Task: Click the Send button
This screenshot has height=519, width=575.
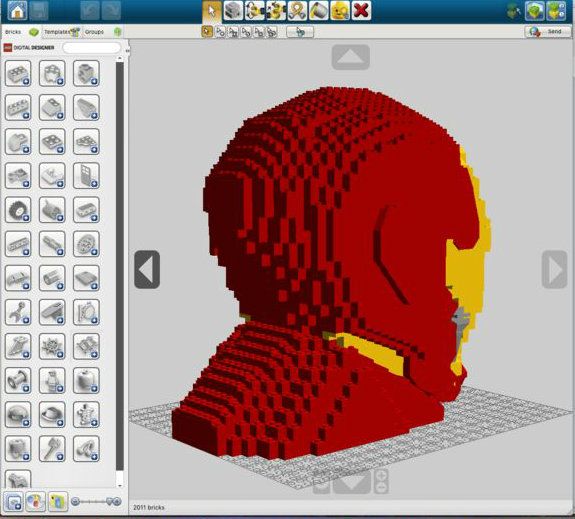Action: coord(548,32)
